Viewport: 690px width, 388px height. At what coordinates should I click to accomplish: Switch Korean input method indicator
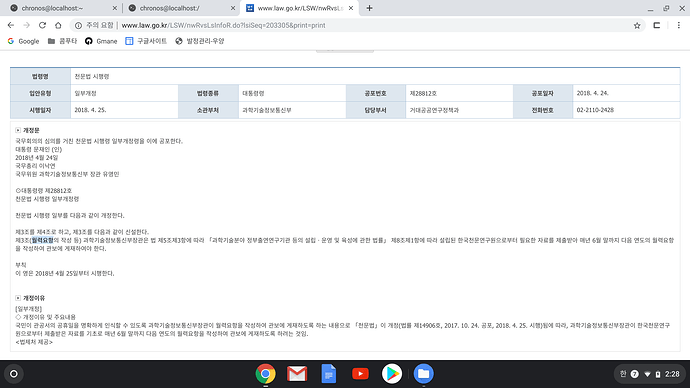pyautogui.click(x=623, y=374)
